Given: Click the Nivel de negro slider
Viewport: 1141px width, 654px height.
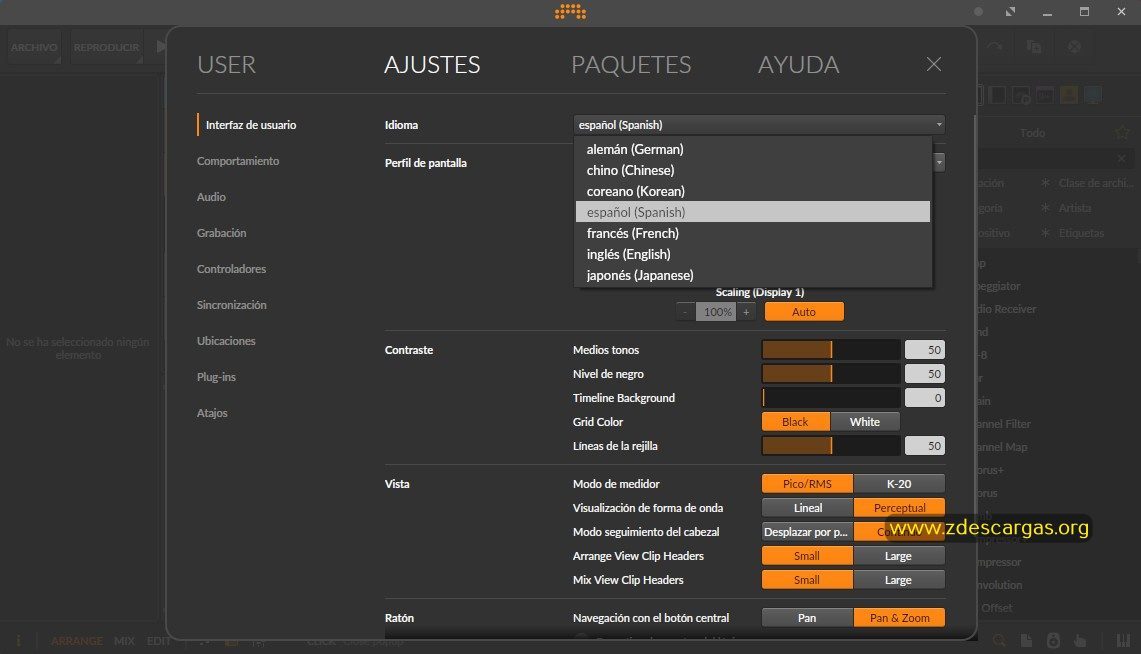Looking at the screenshot, I should 831,373.
